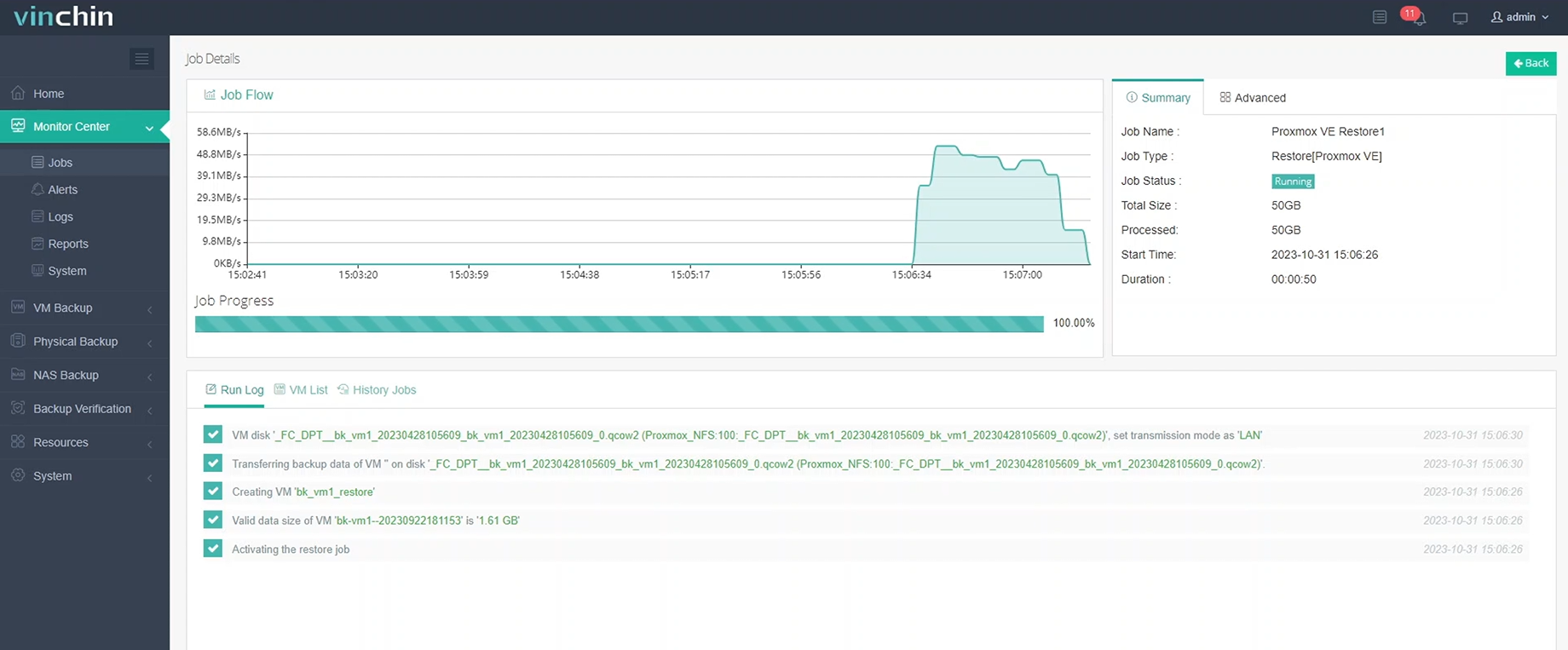
Task: Open Alerts from the sidebar bell icon
Action: (x=37, y=189)
